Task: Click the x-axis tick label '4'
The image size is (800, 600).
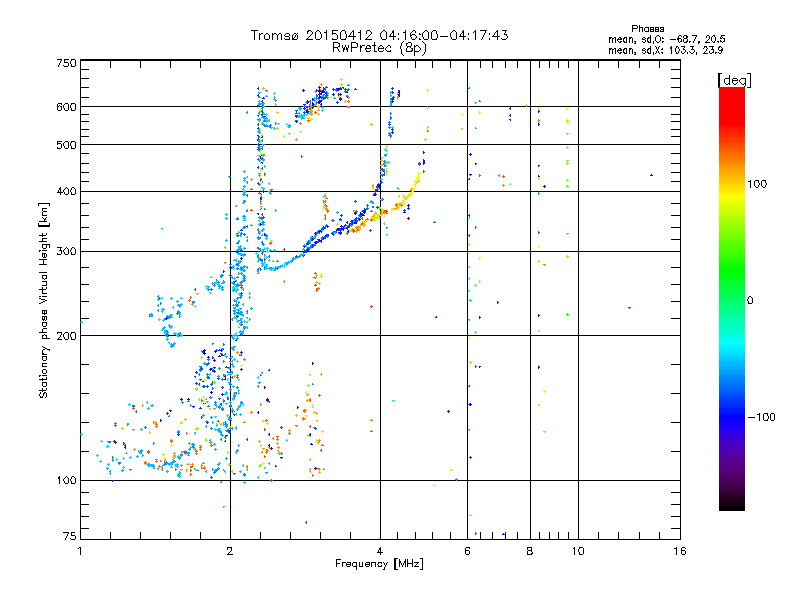Action: tap(380, 551)
